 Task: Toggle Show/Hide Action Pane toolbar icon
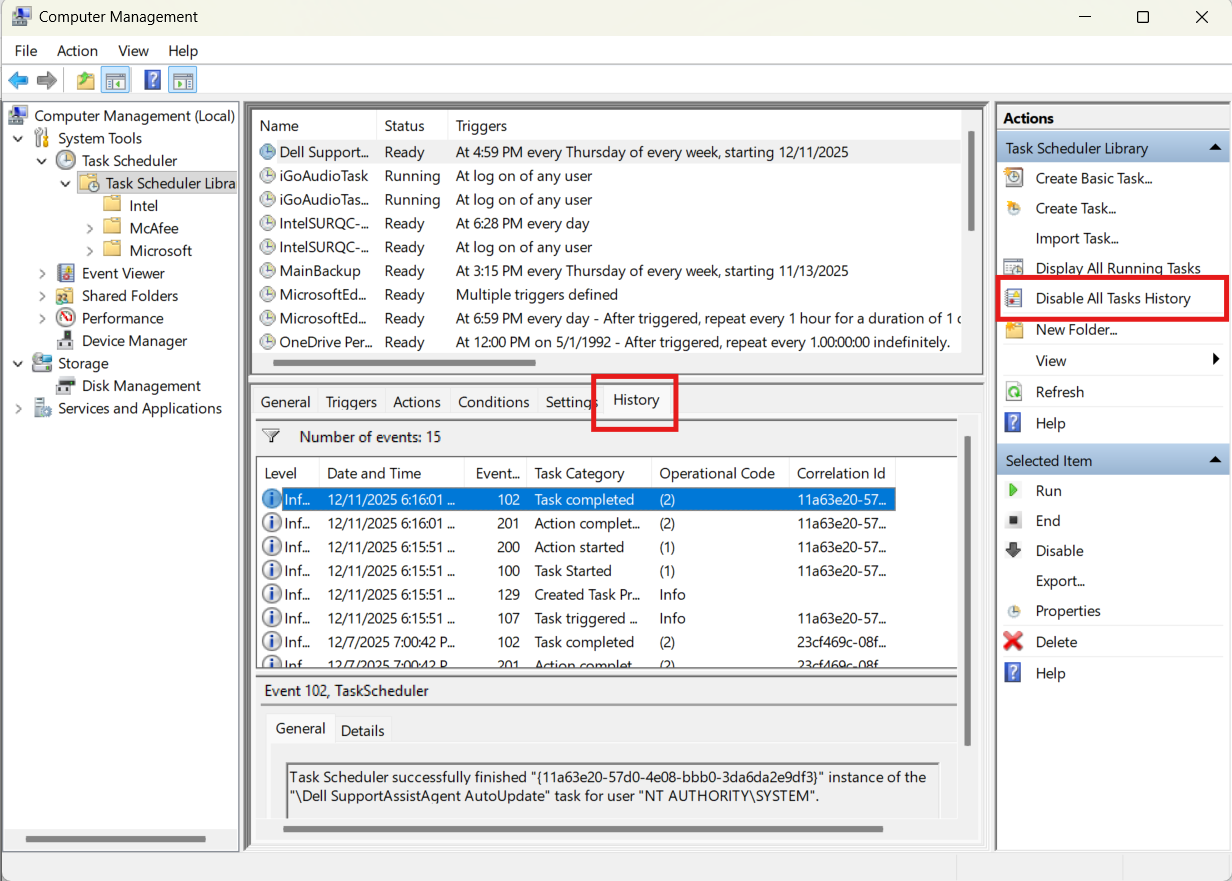182,80
